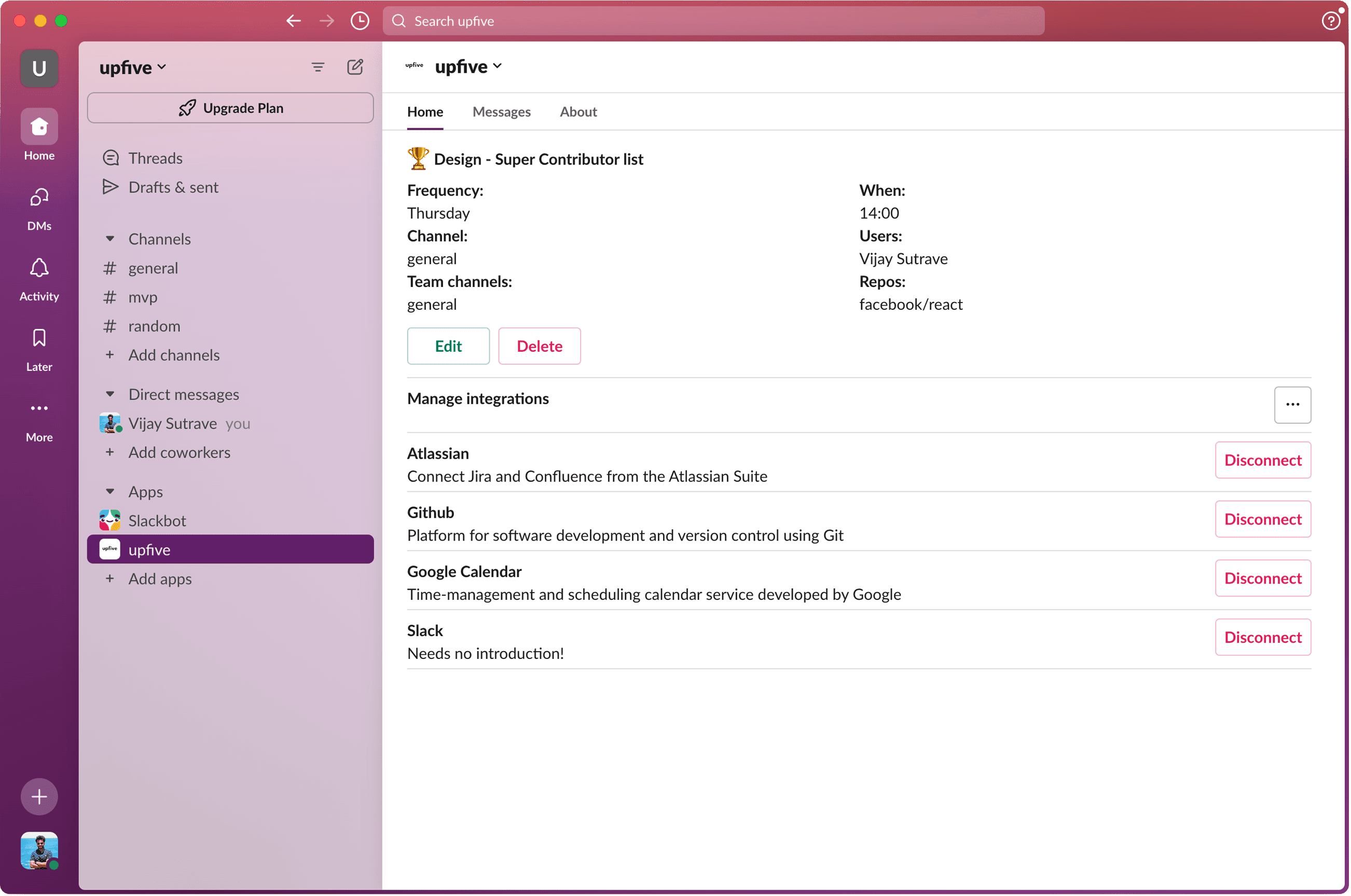Click hash icon for general channel
The image size is (1351, 896).
[109, 268]
